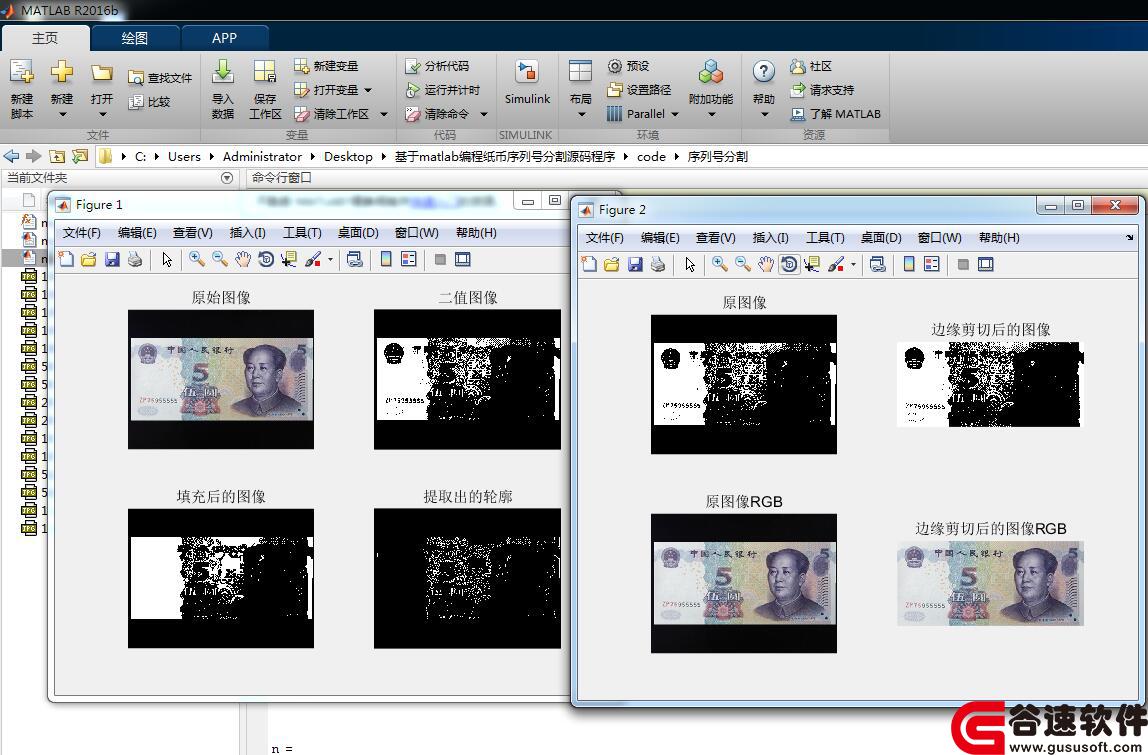Click the Open folder icon in Figure 2

click(611, 264)
